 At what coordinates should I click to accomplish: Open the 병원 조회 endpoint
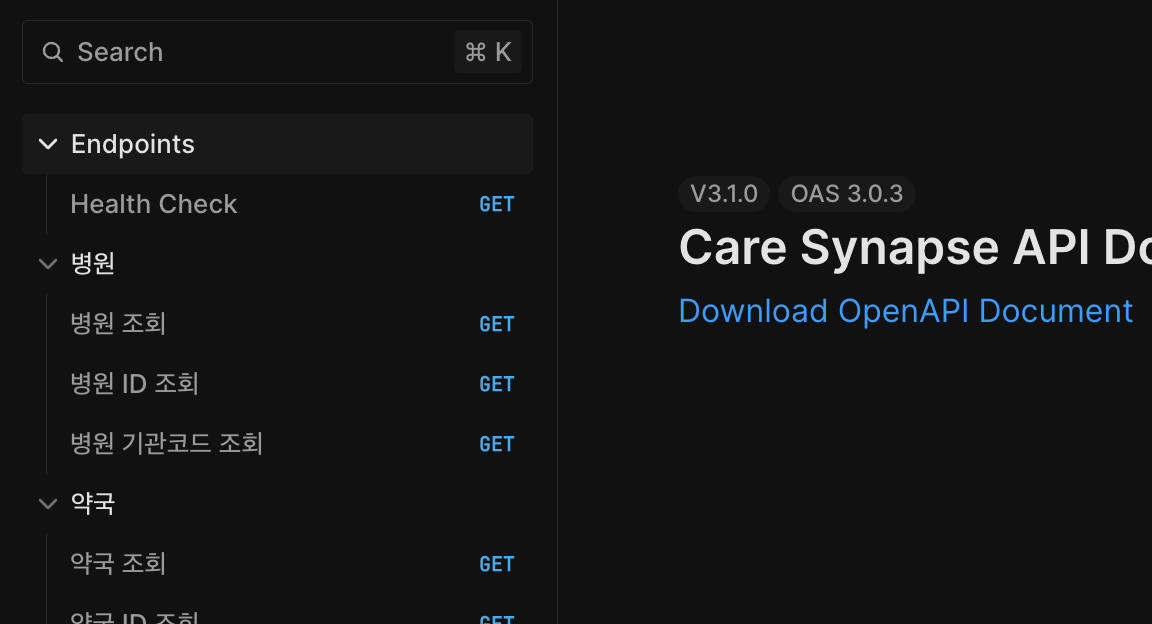(118, 324)
